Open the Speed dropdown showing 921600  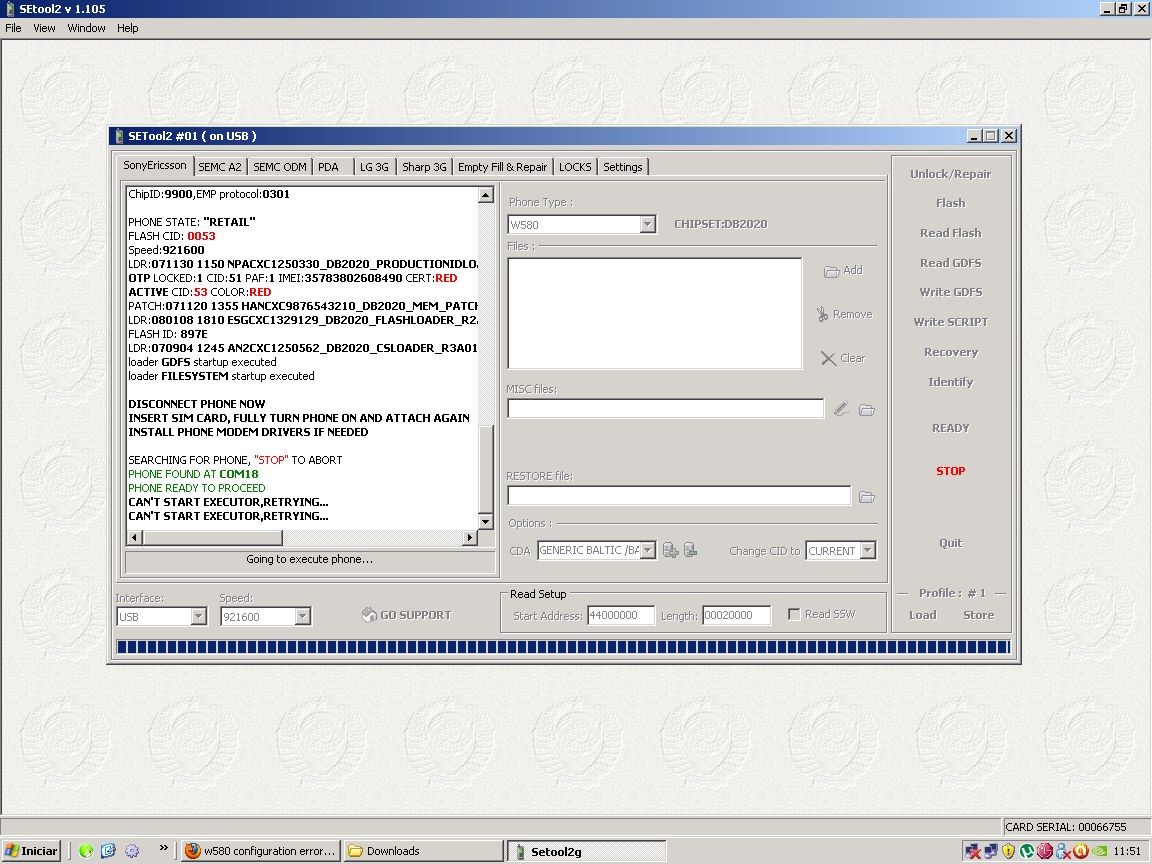[x=302, y=616]
